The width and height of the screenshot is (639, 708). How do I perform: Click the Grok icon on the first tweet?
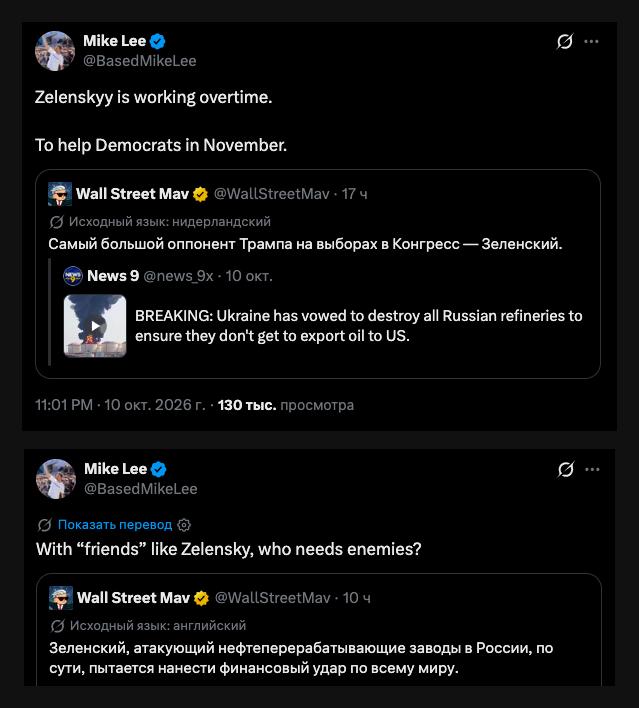[564, 42]
